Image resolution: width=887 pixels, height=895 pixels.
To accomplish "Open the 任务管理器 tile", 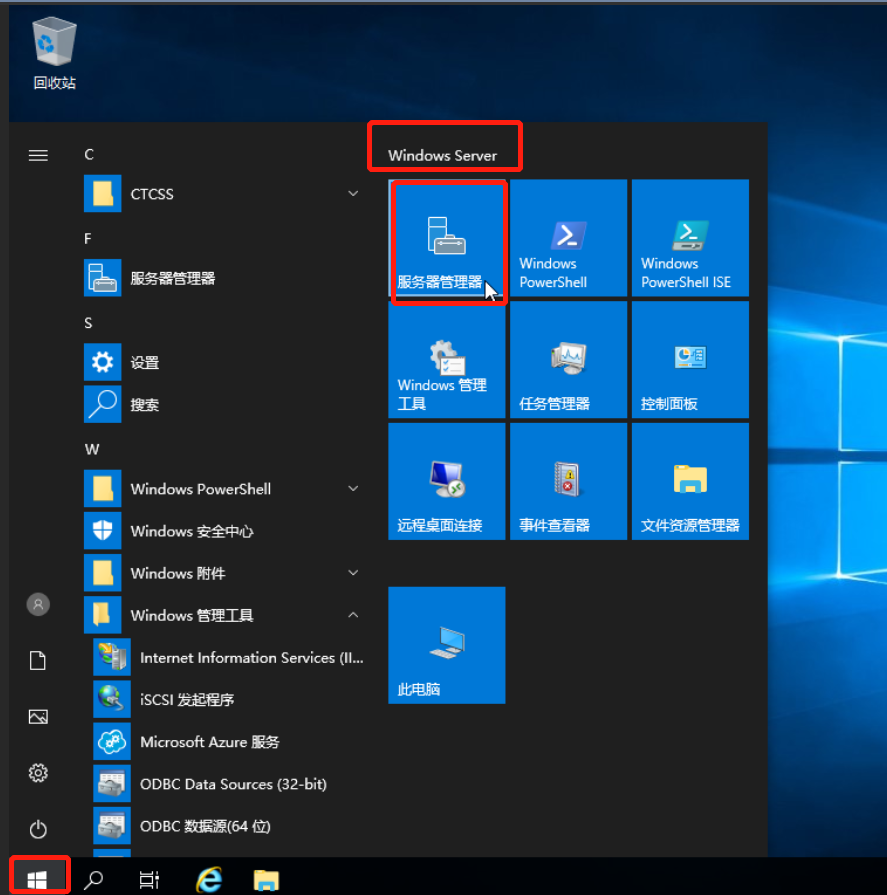I will [569, 360].
